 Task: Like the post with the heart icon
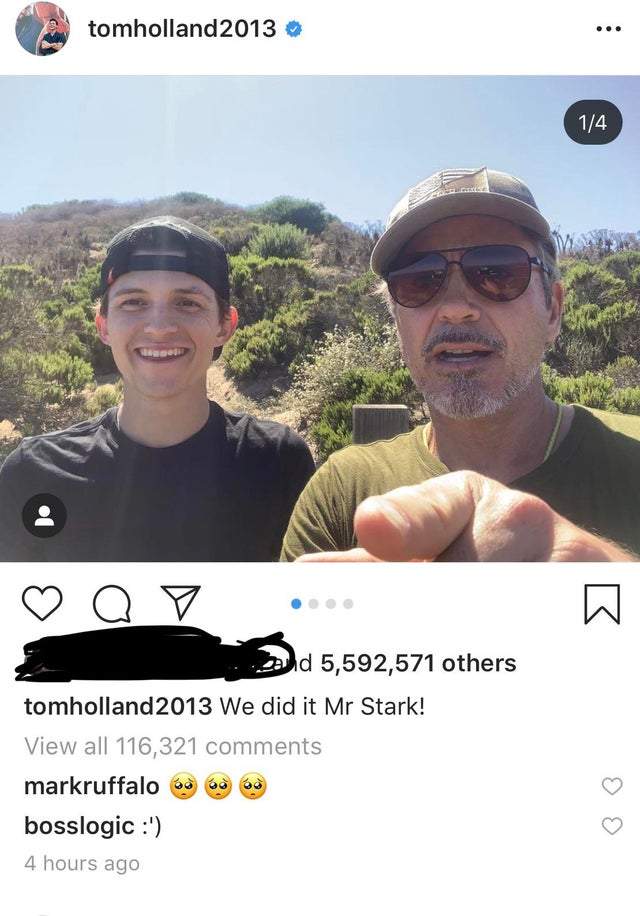(43, 604)
